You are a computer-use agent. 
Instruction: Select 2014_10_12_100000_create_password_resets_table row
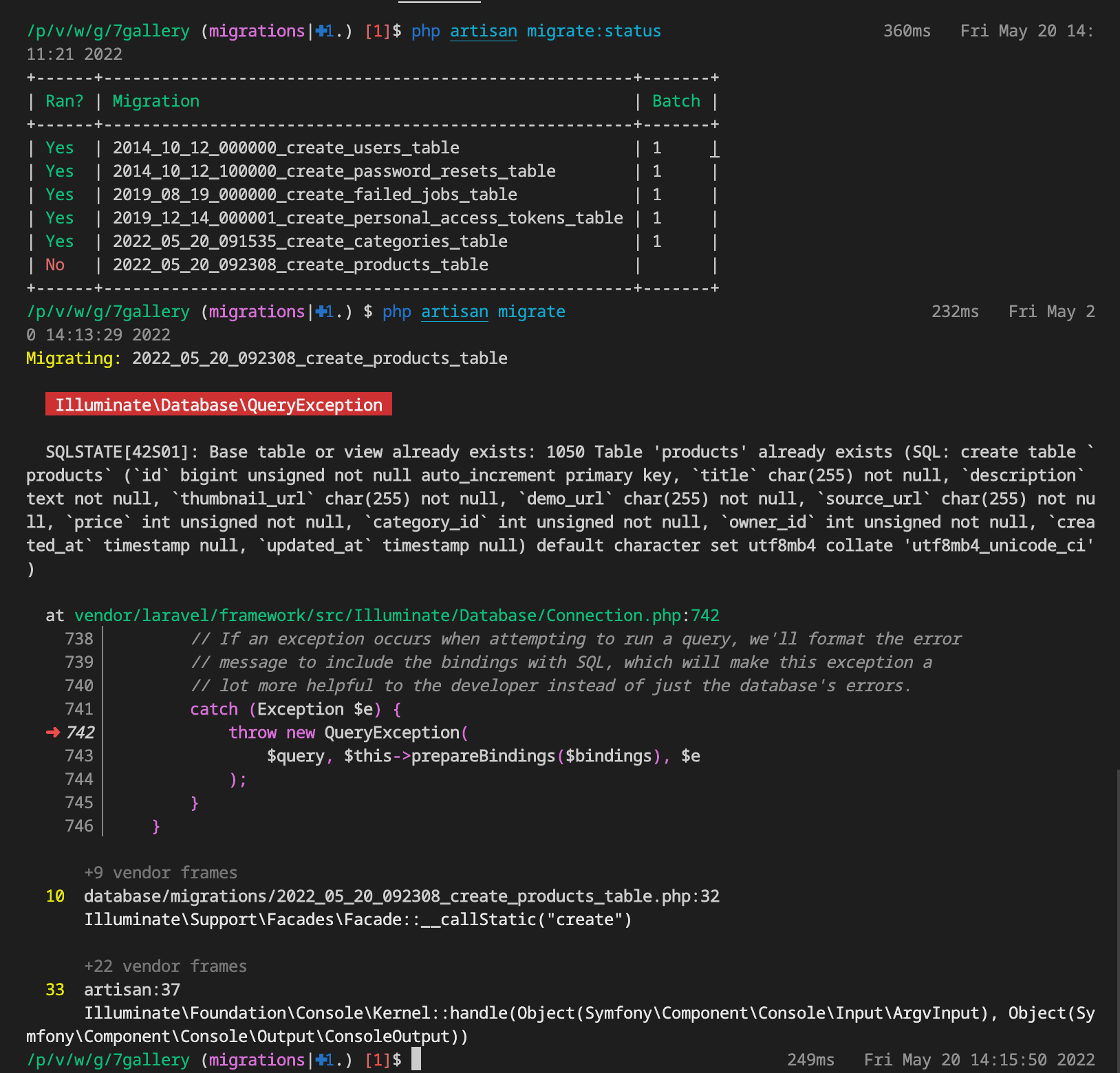373,171
